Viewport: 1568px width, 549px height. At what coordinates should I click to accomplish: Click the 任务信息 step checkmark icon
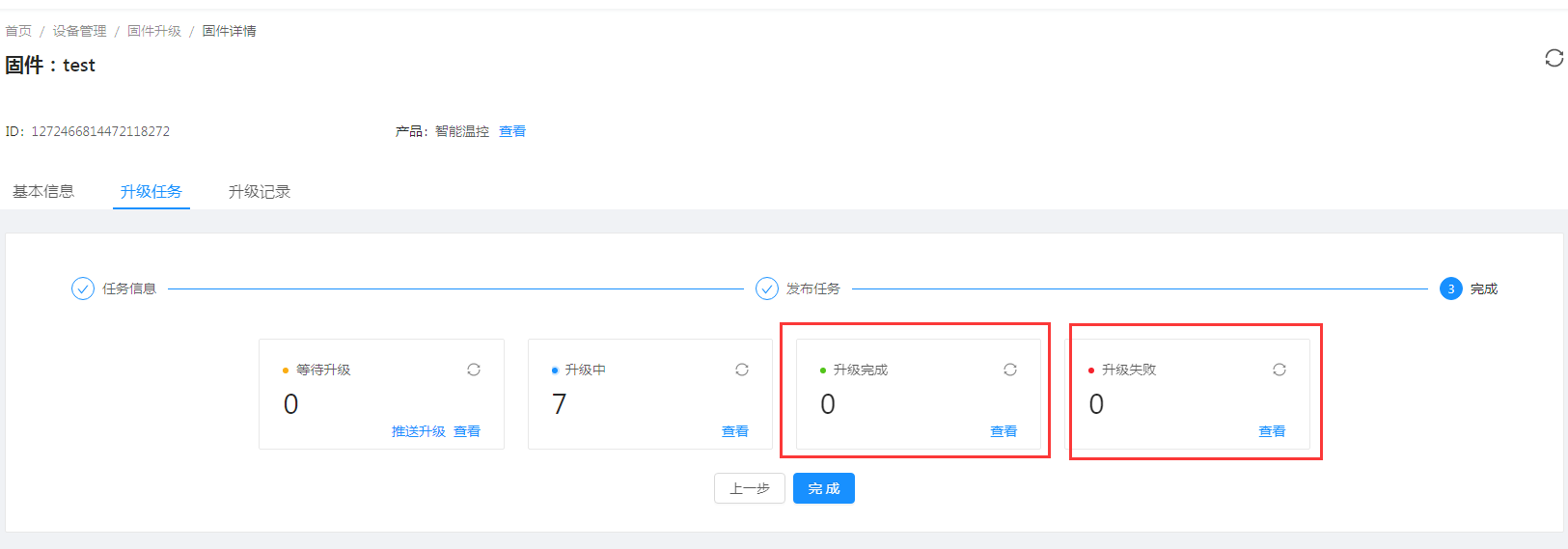83,288
